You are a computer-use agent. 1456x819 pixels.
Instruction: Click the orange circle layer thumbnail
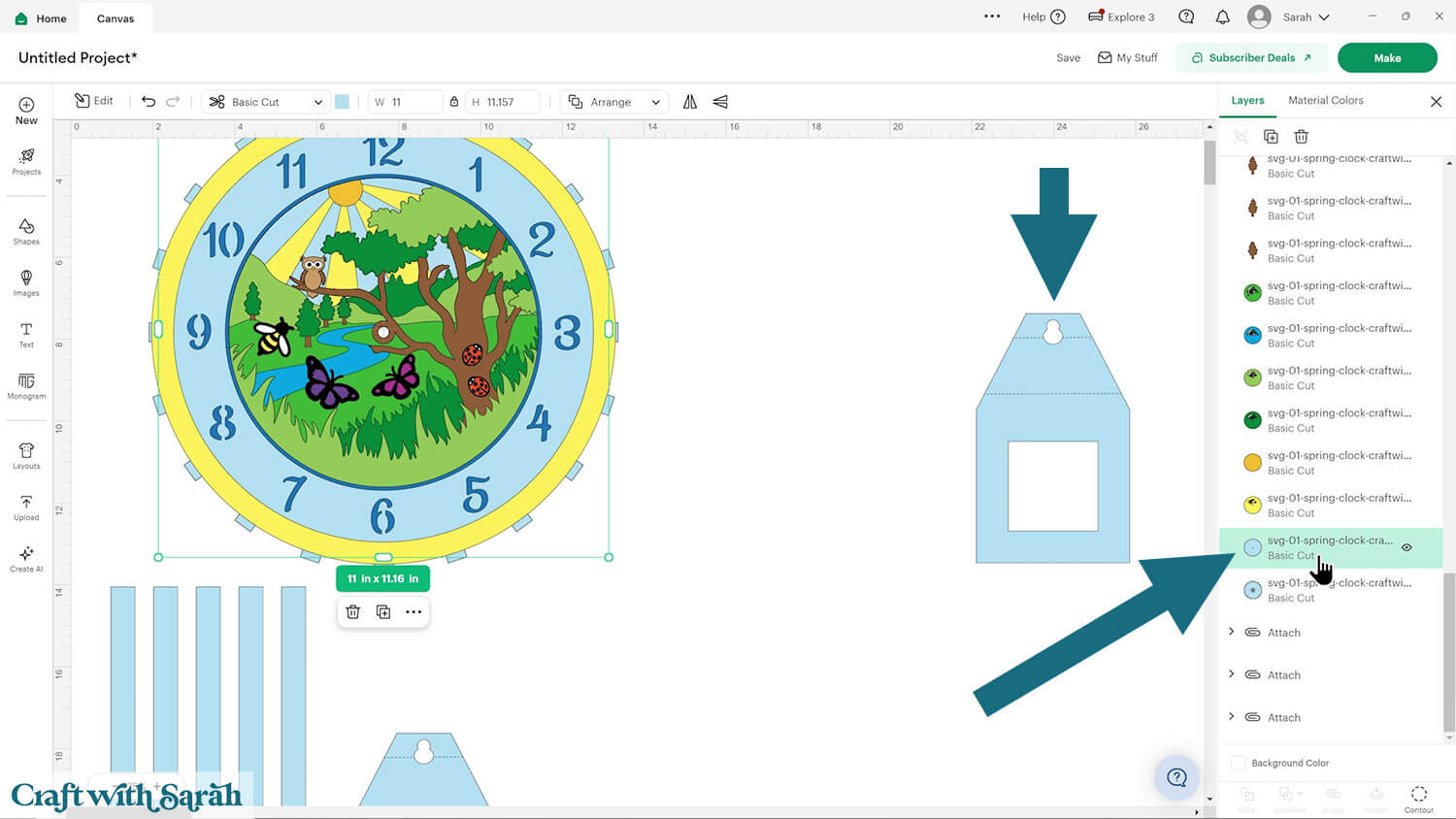point(1252,463)
